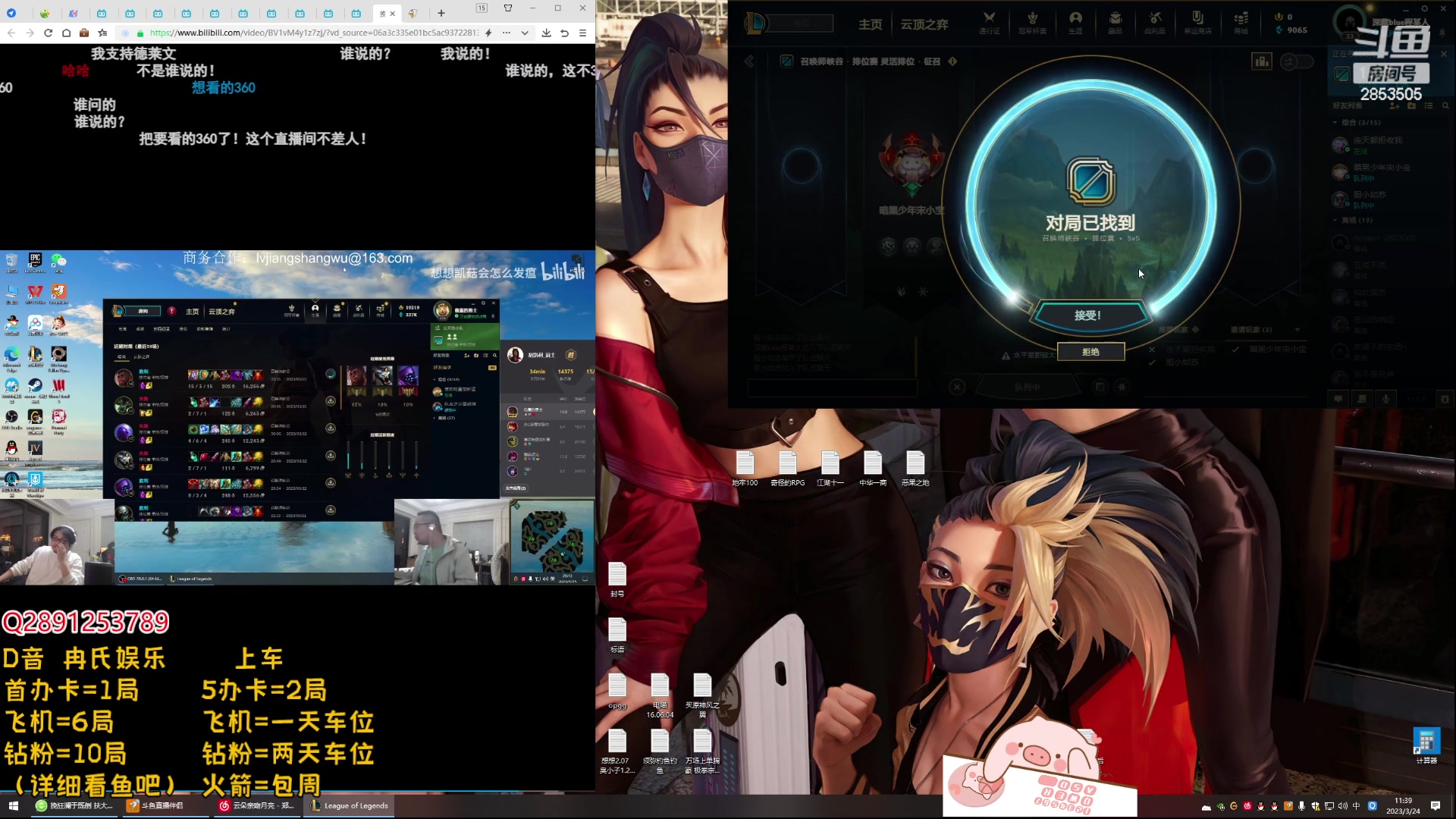Open the 云顶之弈 tab in League client
Viewport: 1456px width, 819px height.
924,24
